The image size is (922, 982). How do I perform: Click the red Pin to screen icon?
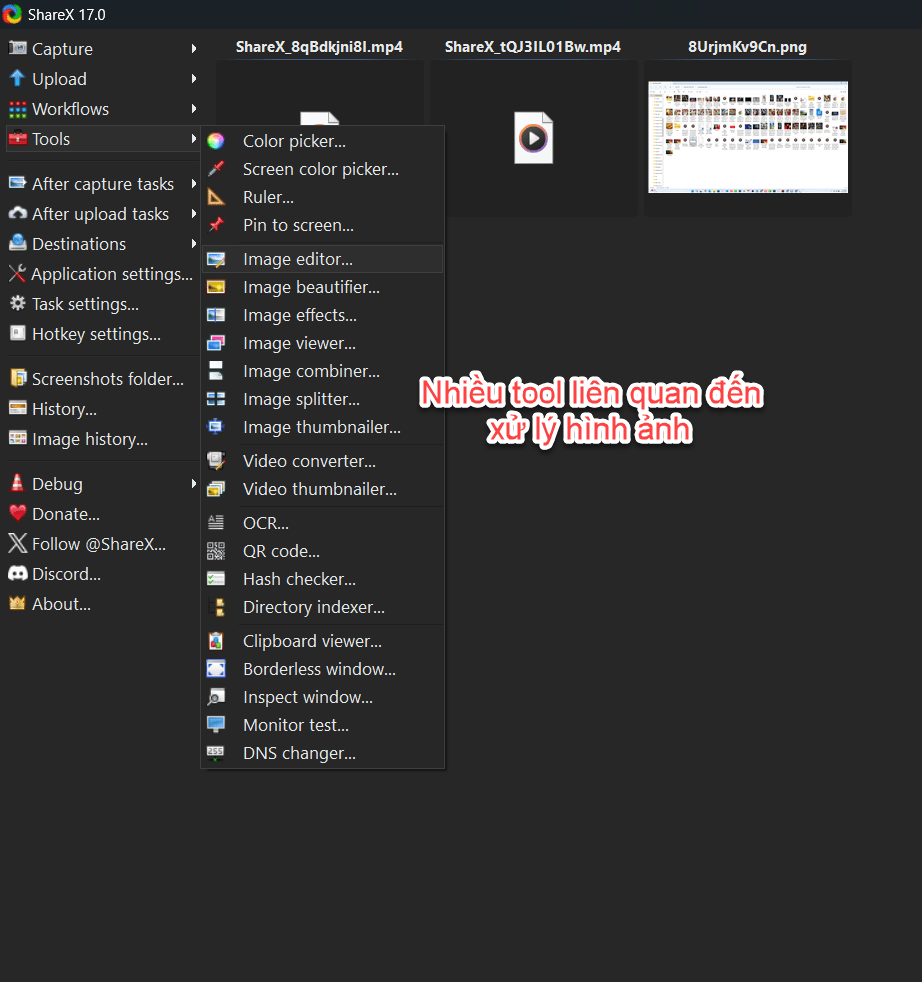[x=216, y=226]
